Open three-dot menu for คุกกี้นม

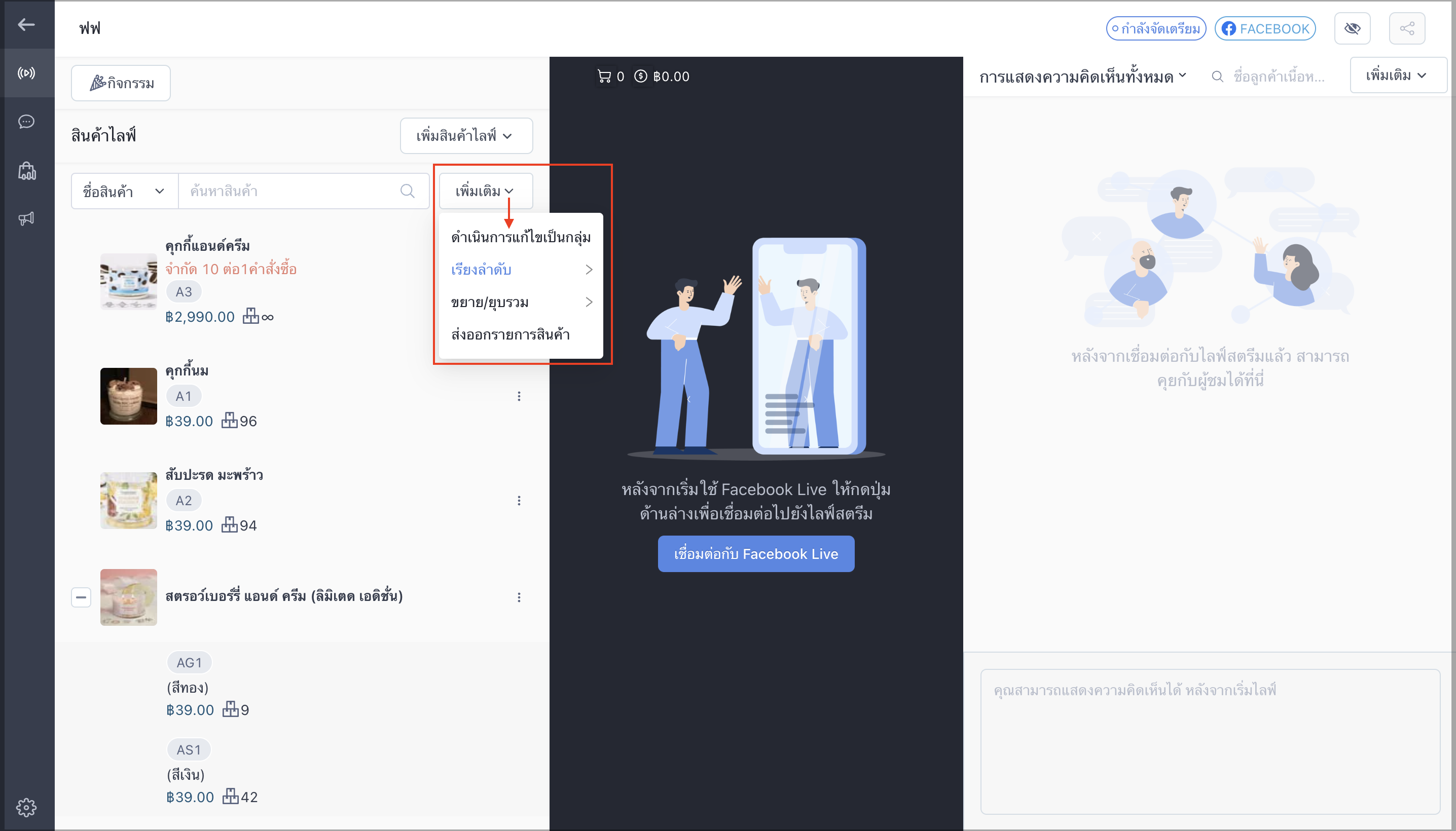click(x=519, y=396)
